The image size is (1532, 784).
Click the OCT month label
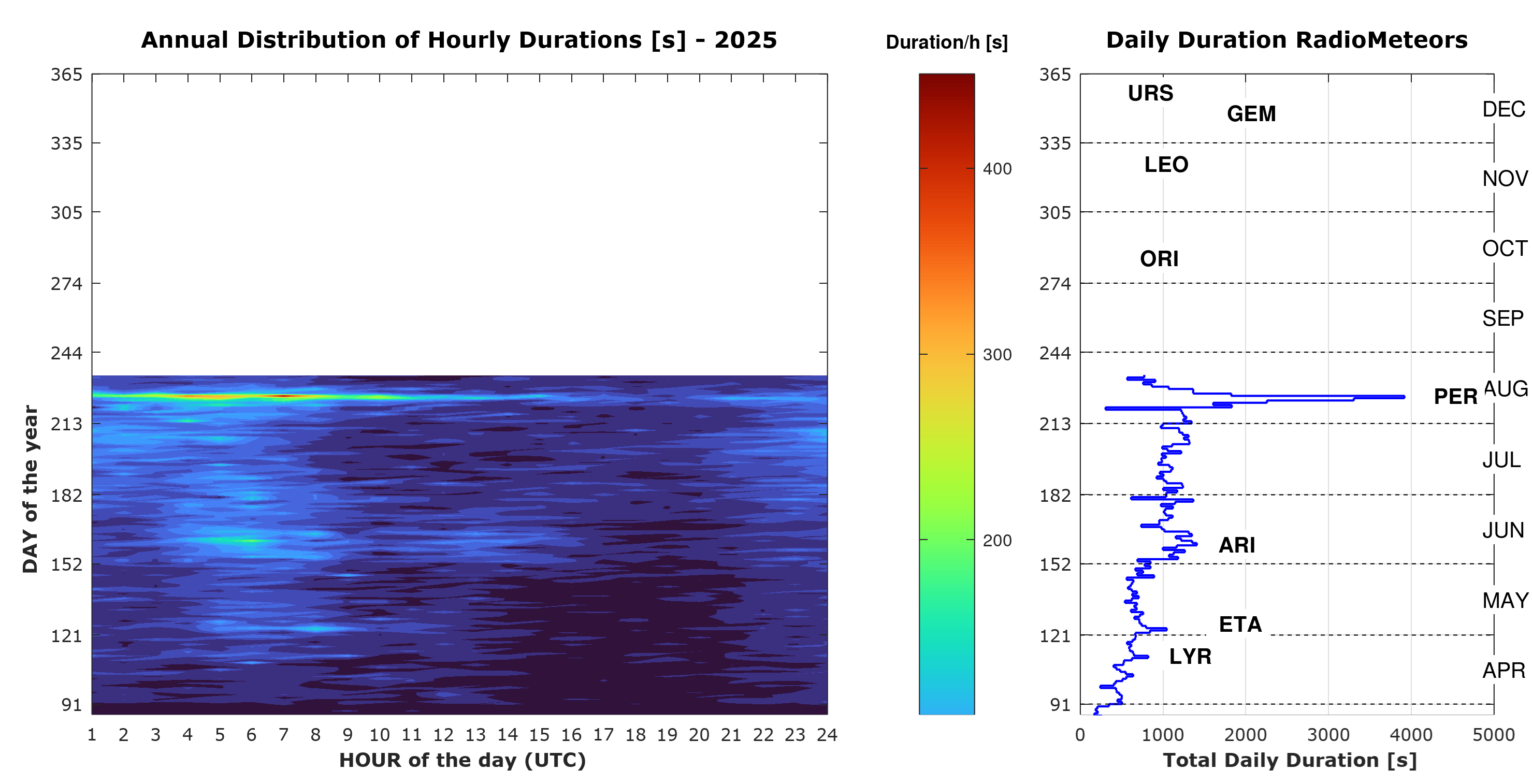[1505, 249]
